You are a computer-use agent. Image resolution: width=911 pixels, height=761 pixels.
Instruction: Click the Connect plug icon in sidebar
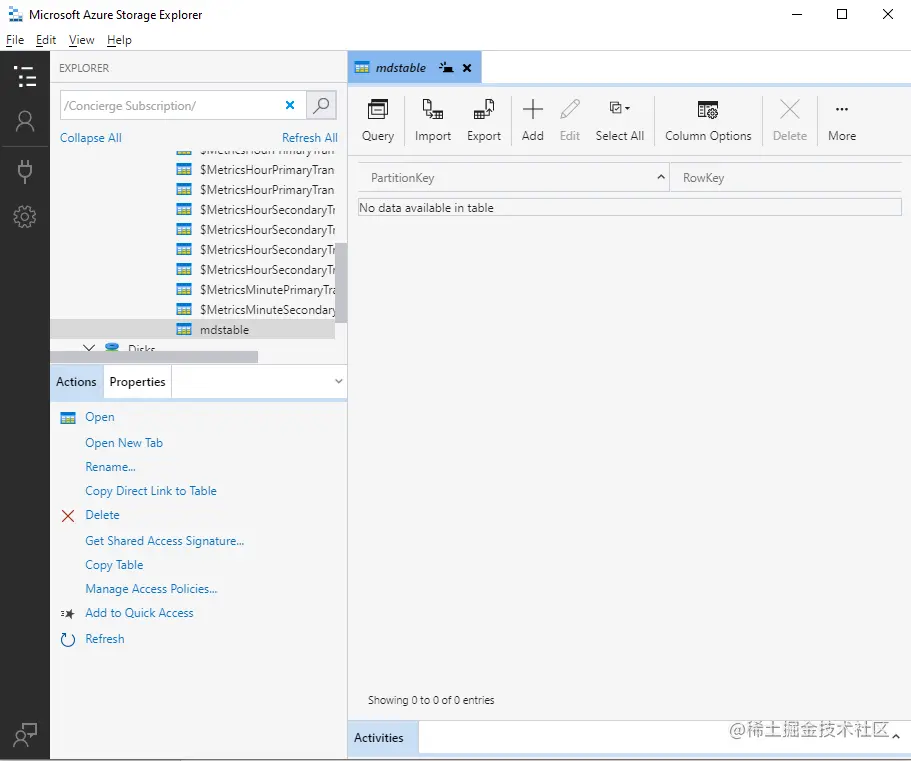(x=25, y=170)
